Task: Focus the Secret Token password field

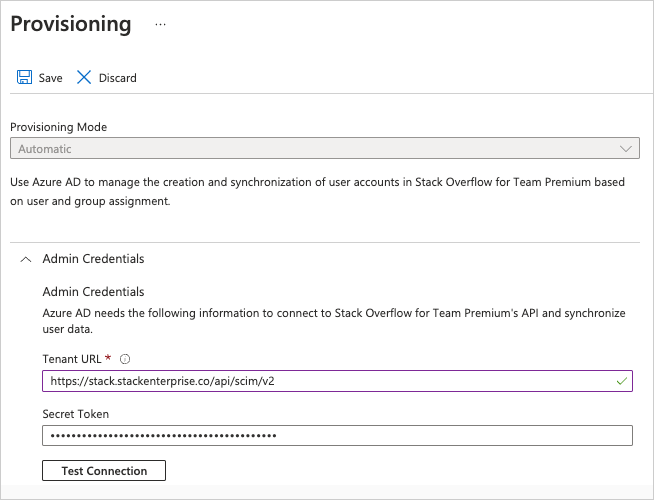Action: tap(337, 435)
